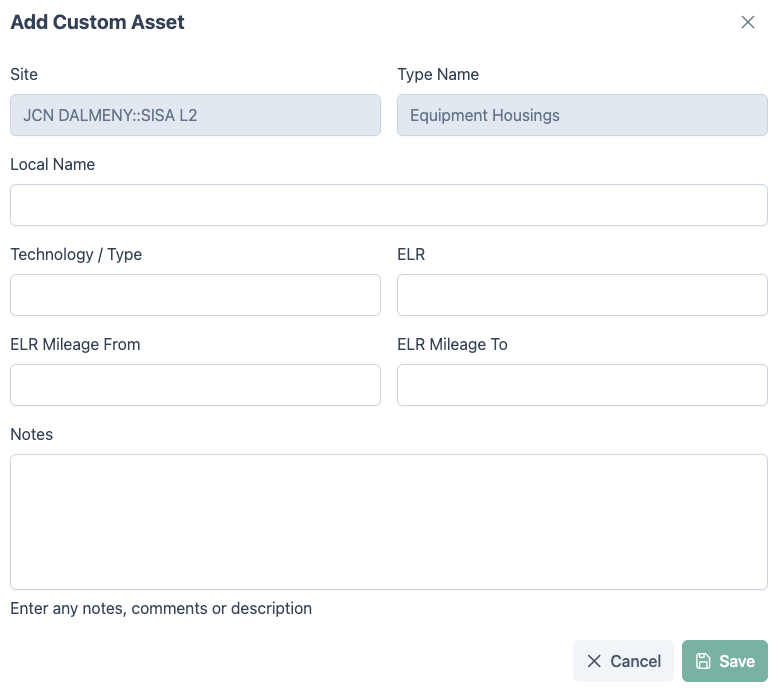Click the disabled Site field JCN DALMENY::SISA L2
The image size is (778, 688).
(x=195, y=115)
